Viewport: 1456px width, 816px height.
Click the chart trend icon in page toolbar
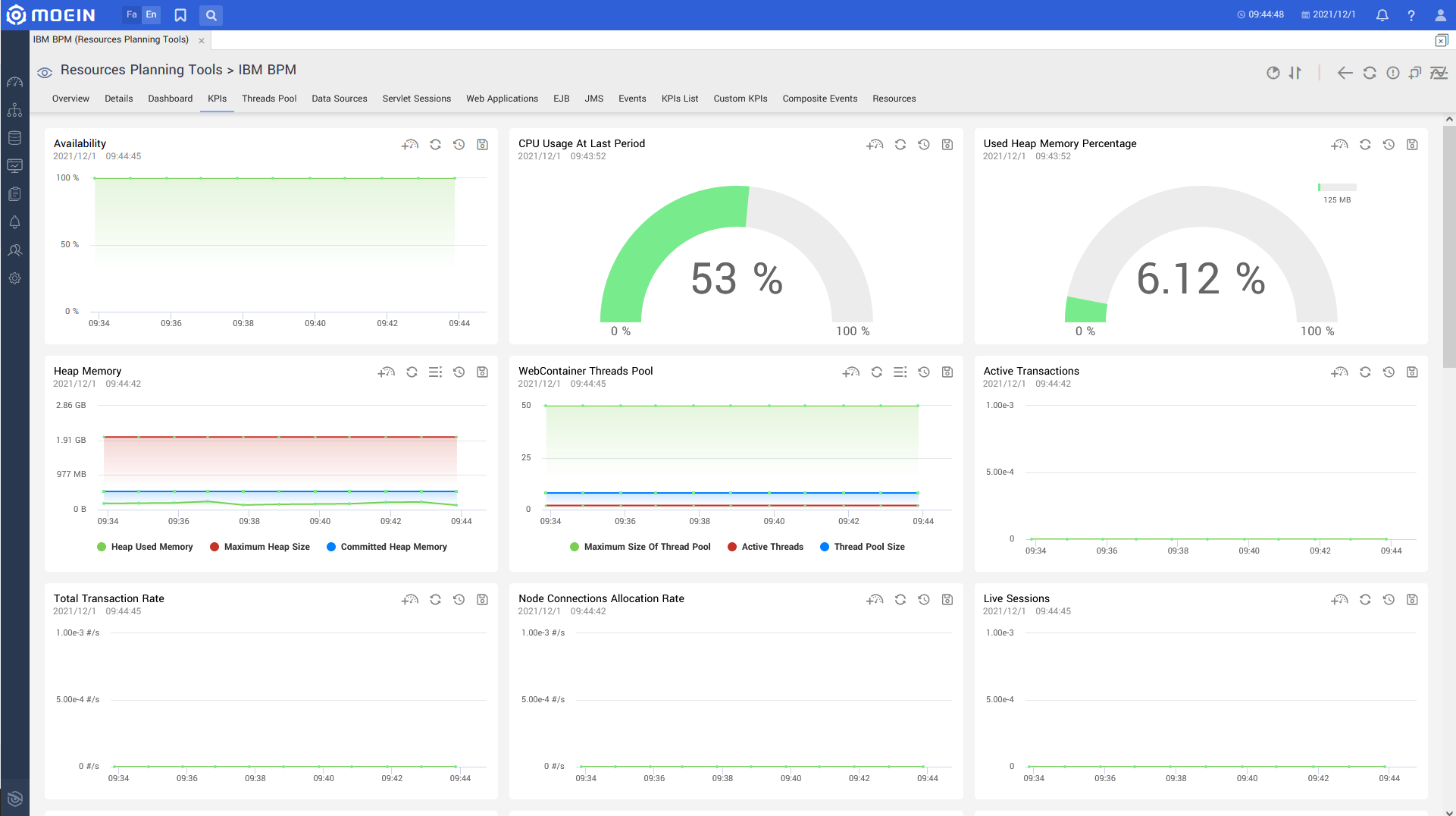1438,73
